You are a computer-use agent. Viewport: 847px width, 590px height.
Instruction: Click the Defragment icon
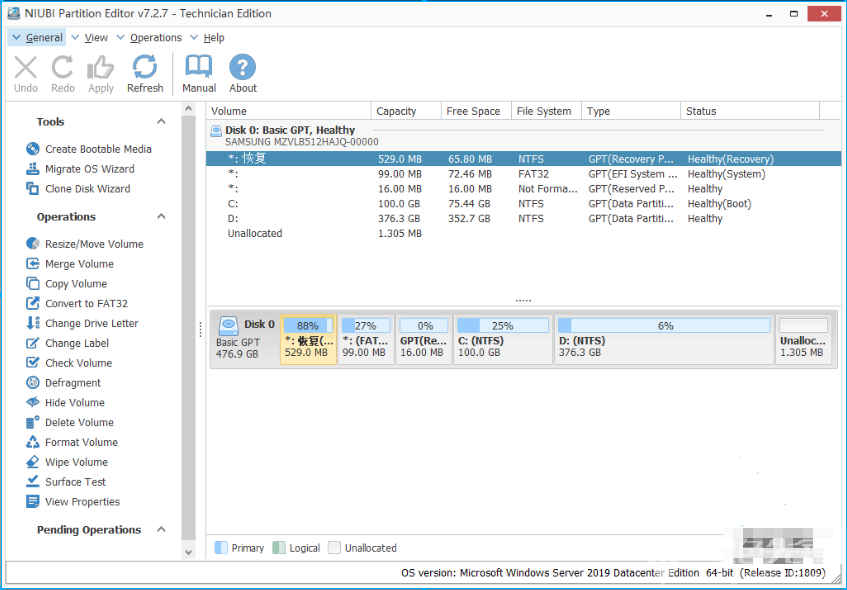pos(32,383)
